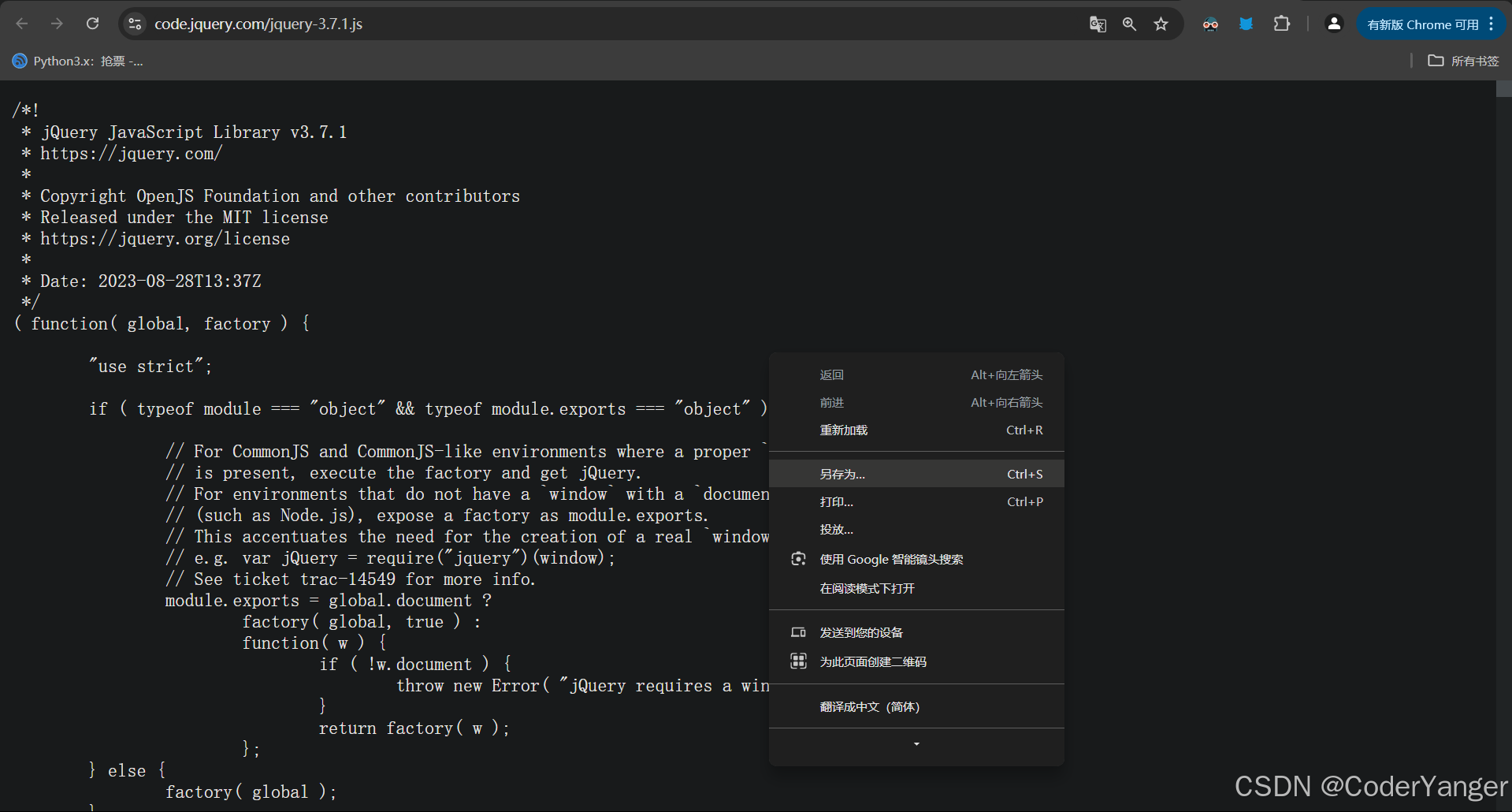Open the profile avatar icon
This screenshot has height=812, width=1512.
[1334, 24]
